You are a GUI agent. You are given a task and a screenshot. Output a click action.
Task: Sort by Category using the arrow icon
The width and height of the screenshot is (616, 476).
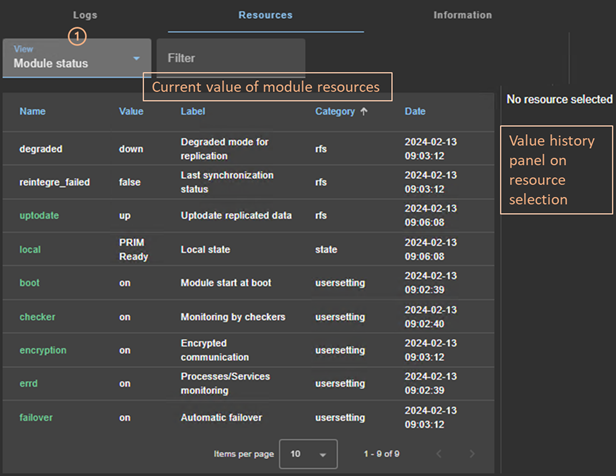pos(364,112)
